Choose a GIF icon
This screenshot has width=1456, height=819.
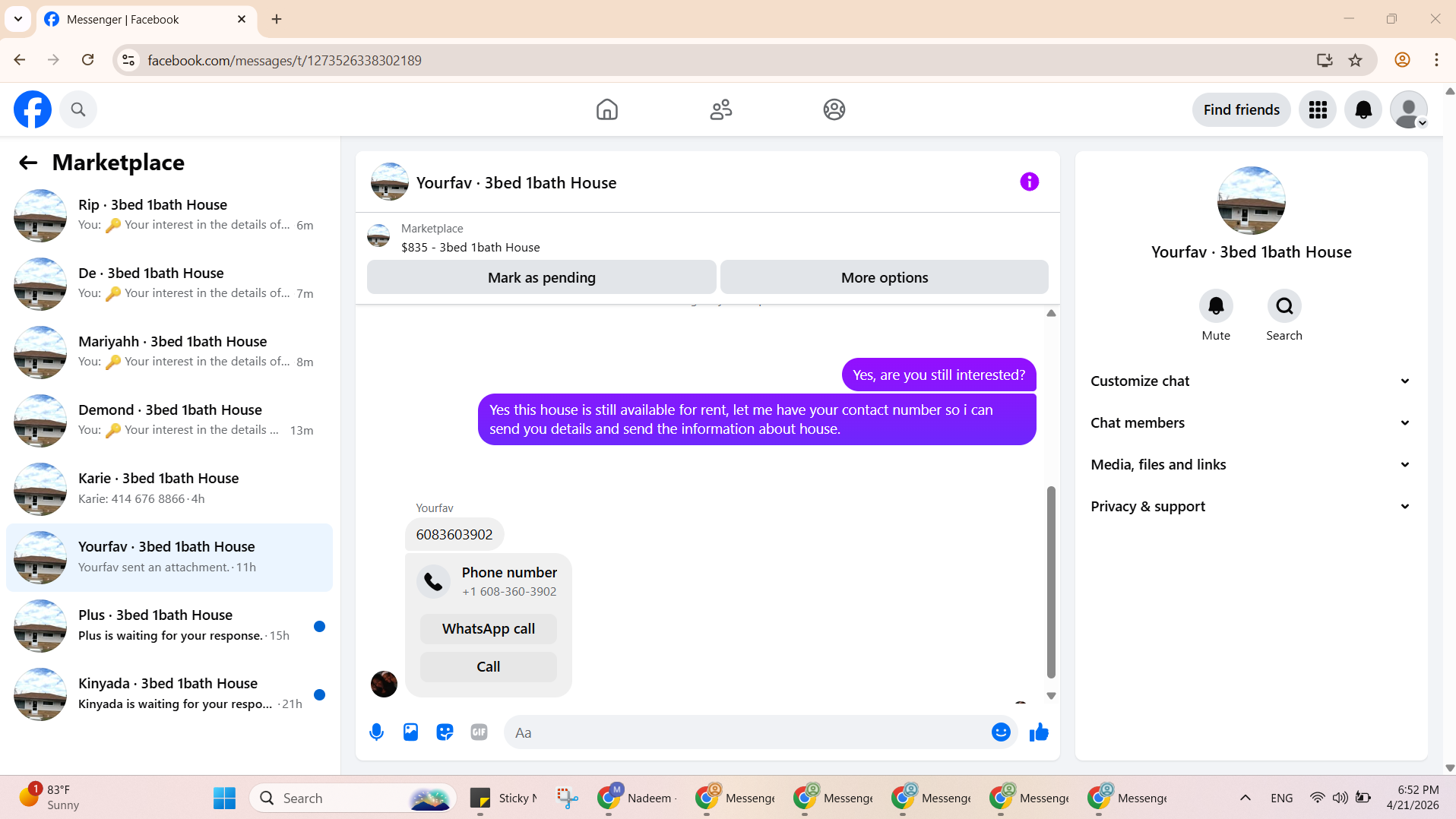[x=479, y=732]
